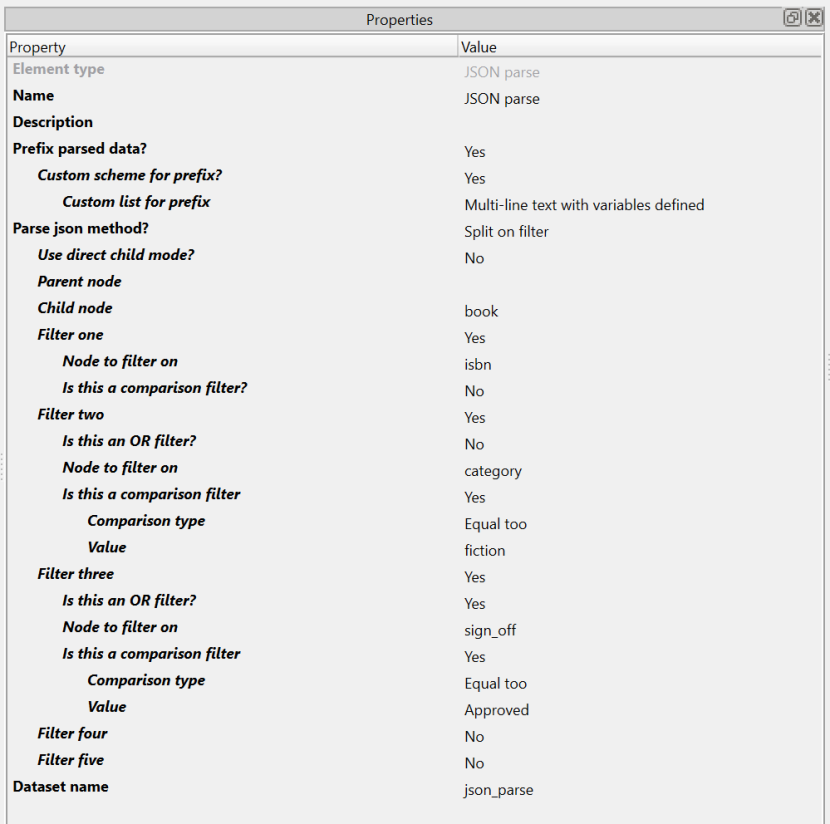
Task: Click the float/undock Properties panel icon
Action: tap(791, 18)
